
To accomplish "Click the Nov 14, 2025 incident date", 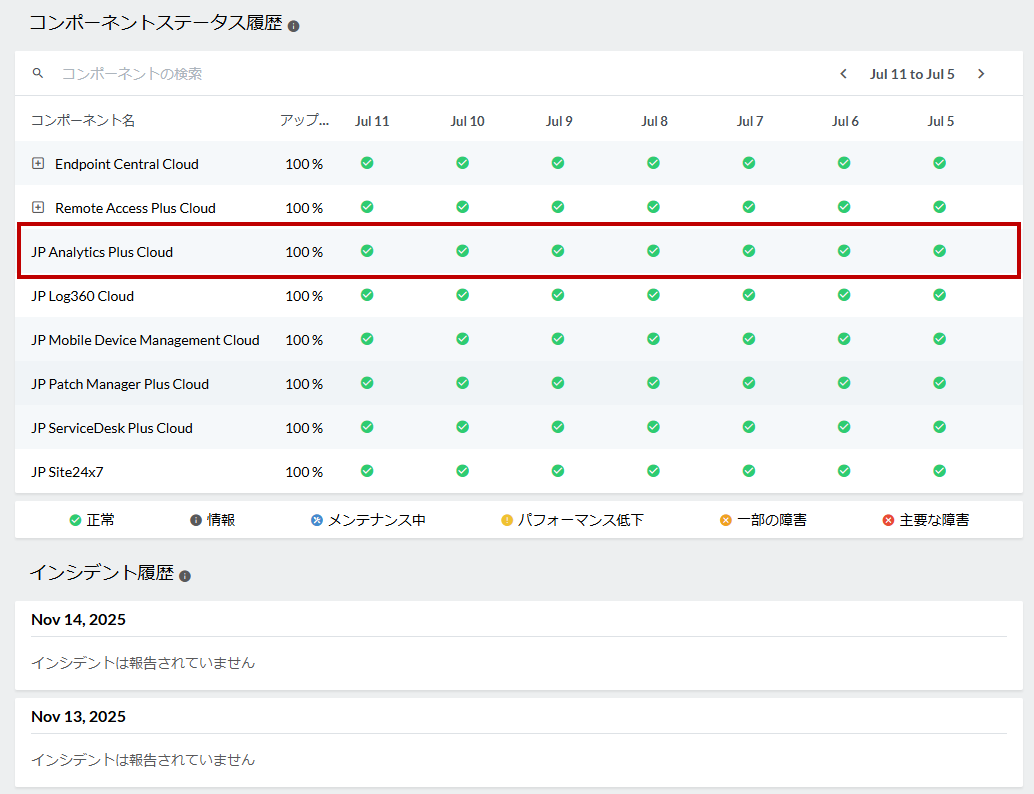I will tap(78, 619).
